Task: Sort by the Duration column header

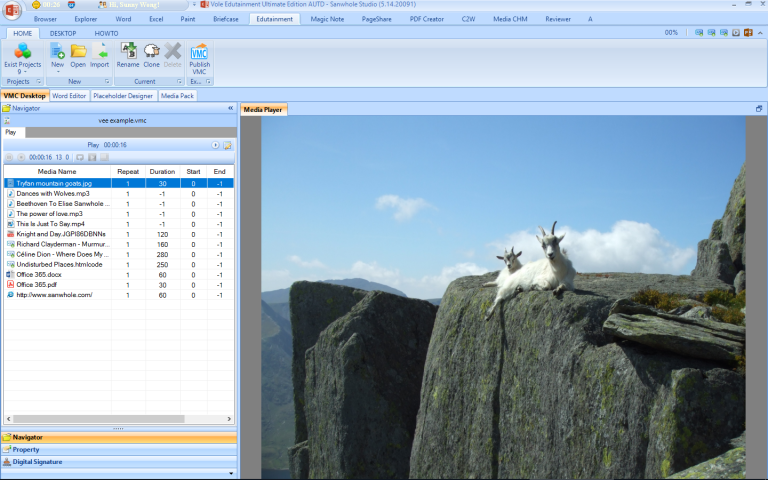Action: [163, 171]
